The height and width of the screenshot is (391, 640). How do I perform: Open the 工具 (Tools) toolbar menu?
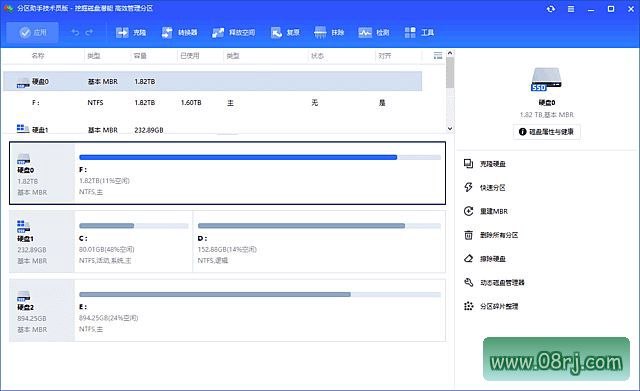pyautogui.click(x=419, y=33)
